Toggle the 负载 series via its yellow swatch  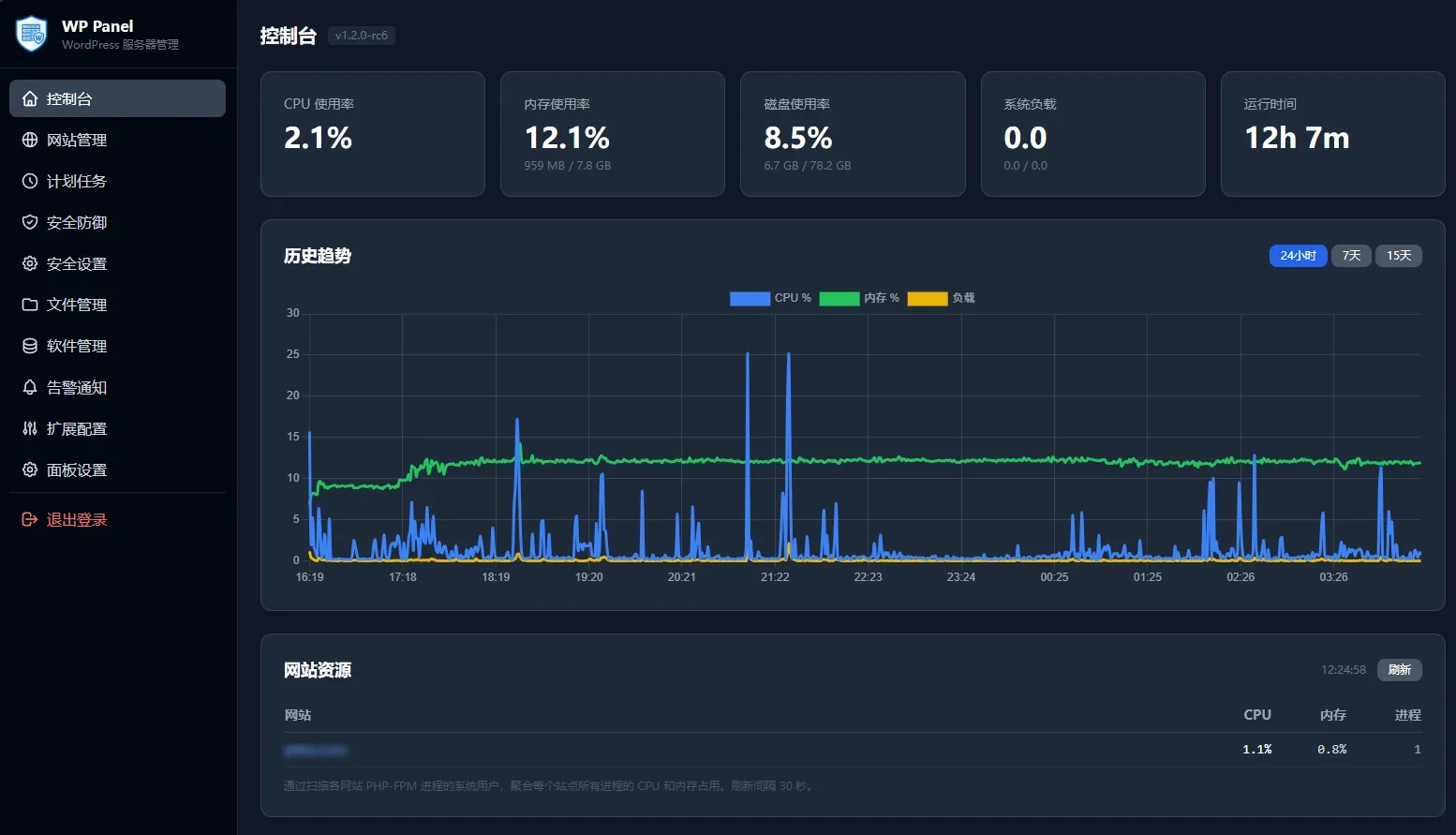pos(928,298)
